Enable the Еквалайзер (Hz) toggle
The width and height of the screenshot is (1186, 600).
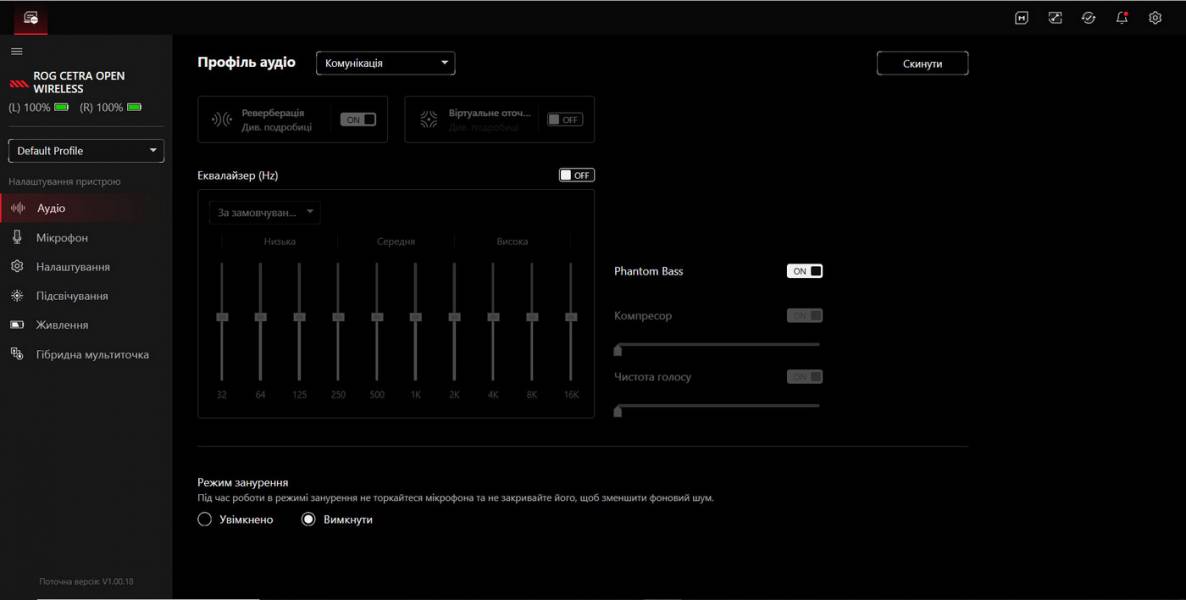pyautogui.click(x=576, y=175)
